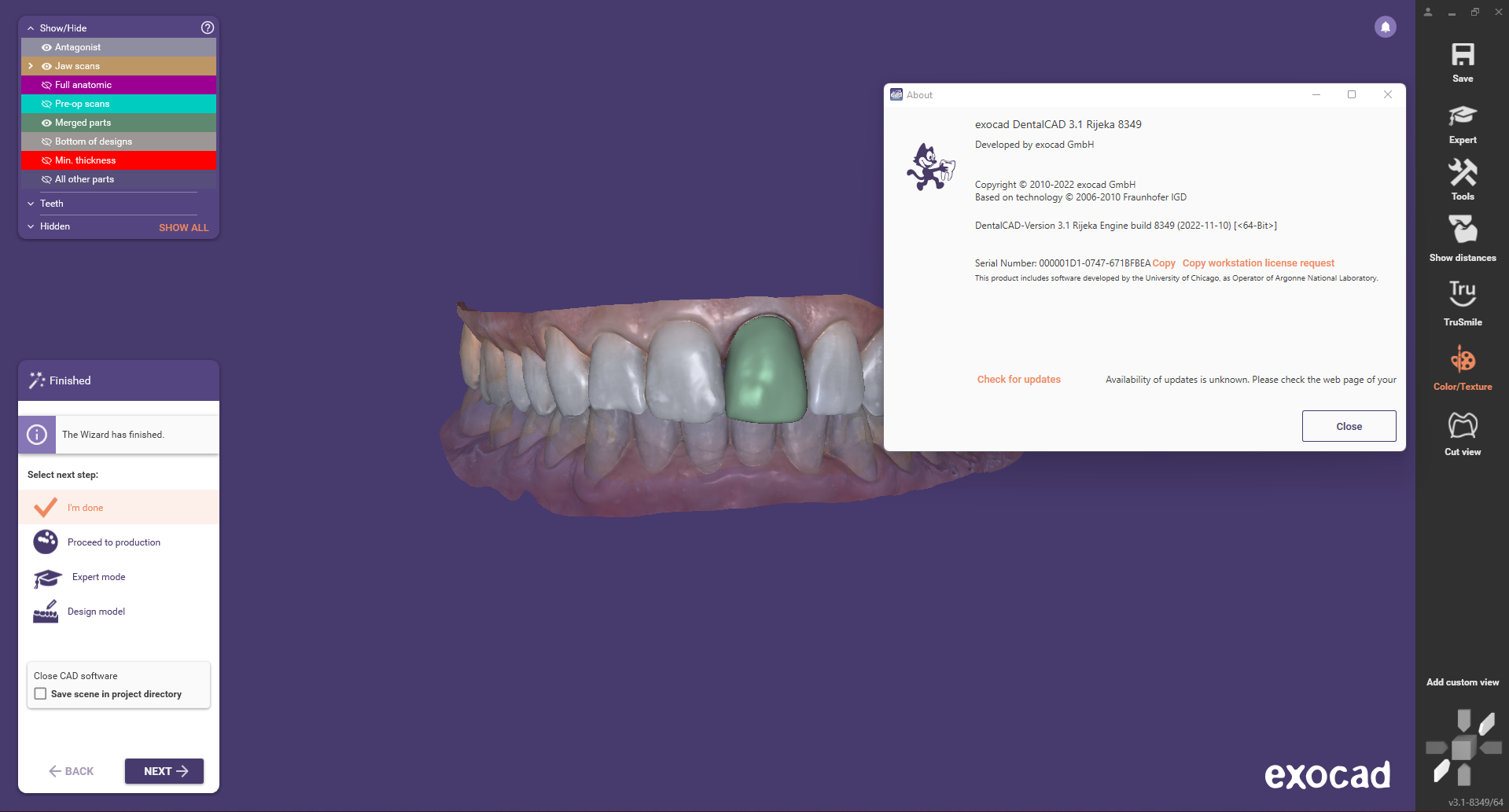Click Add custom view
The image size is (1509, 812).
1463,682
